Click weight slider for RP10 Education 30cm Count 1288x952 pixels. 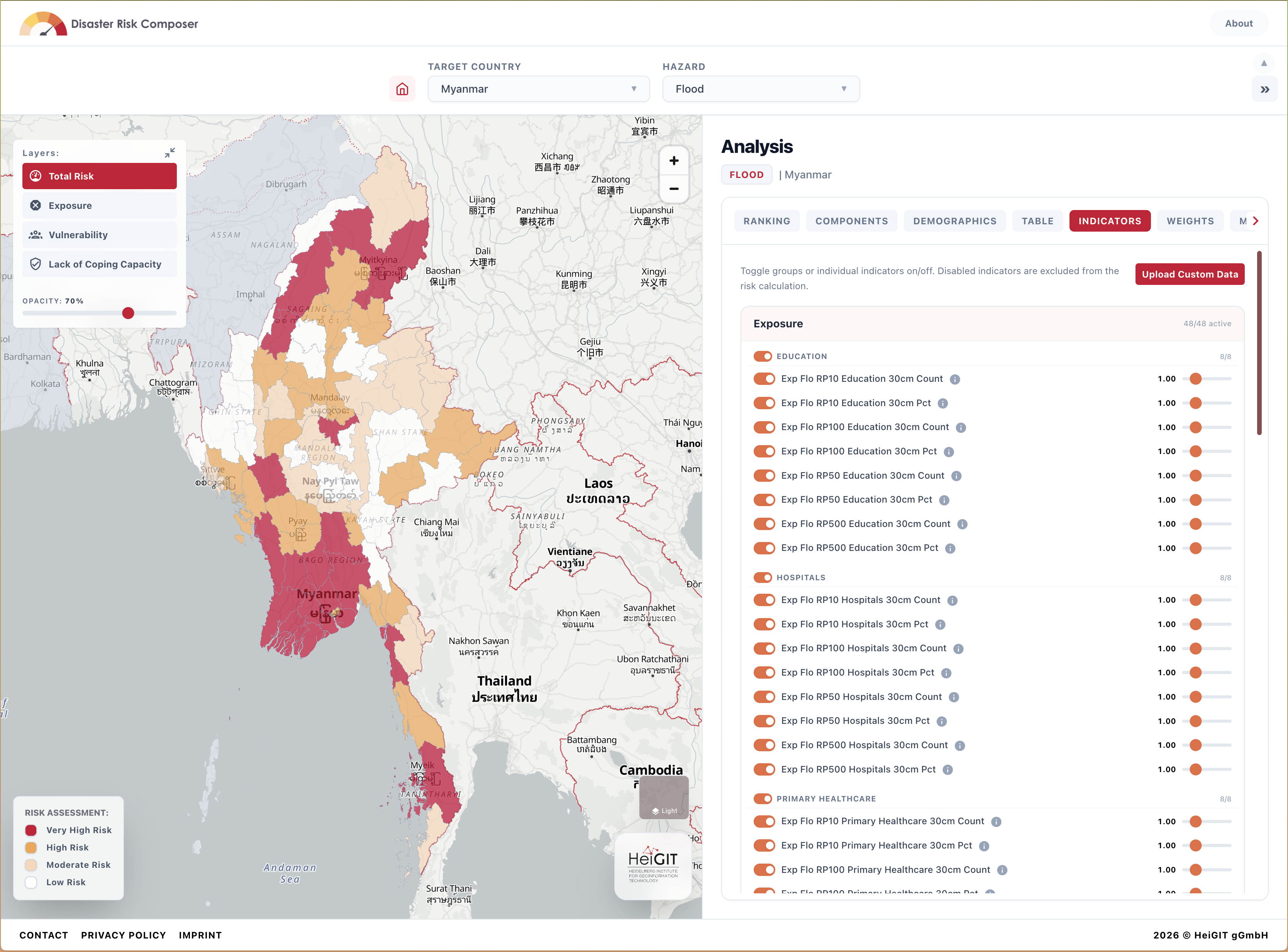coord(1206,379)
